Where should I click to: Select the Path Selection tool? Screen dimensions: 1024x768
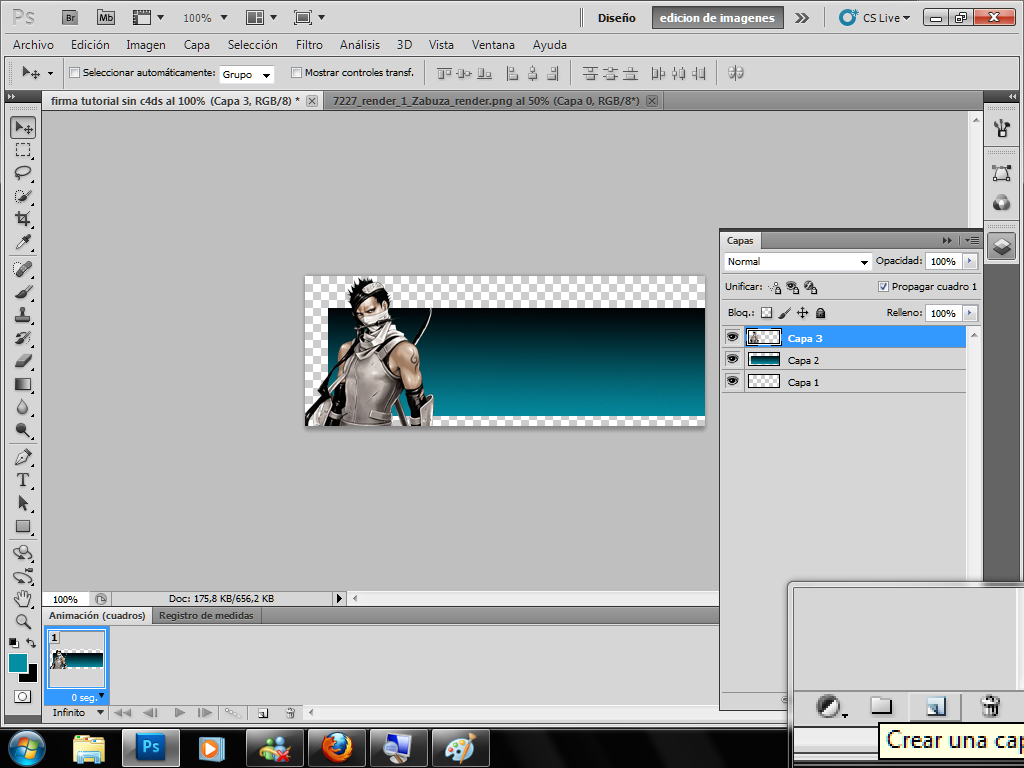(x=23, y=503)
